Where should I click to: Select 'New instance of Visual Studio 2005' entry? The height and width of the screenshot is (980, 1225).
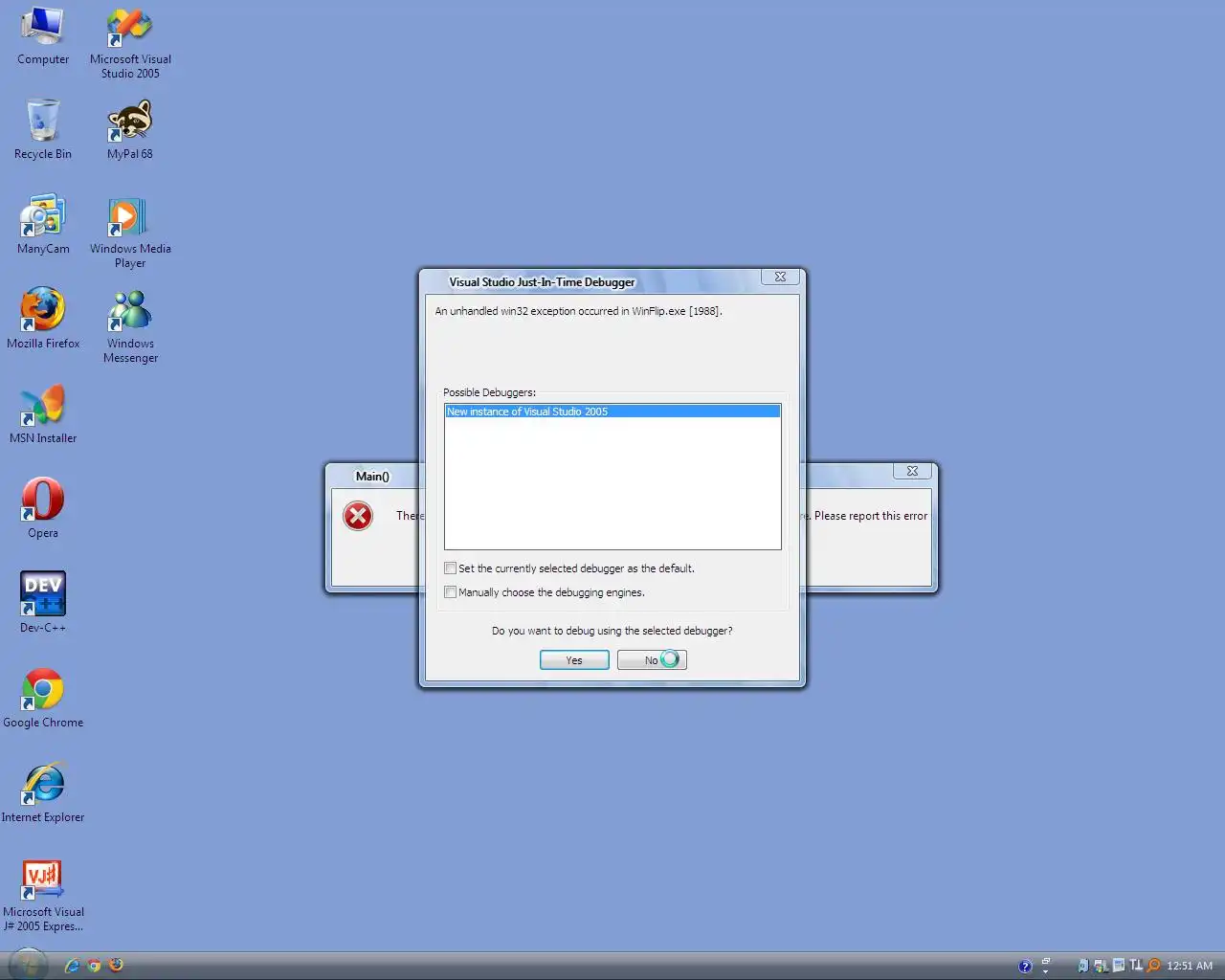[x=612, y=412]
